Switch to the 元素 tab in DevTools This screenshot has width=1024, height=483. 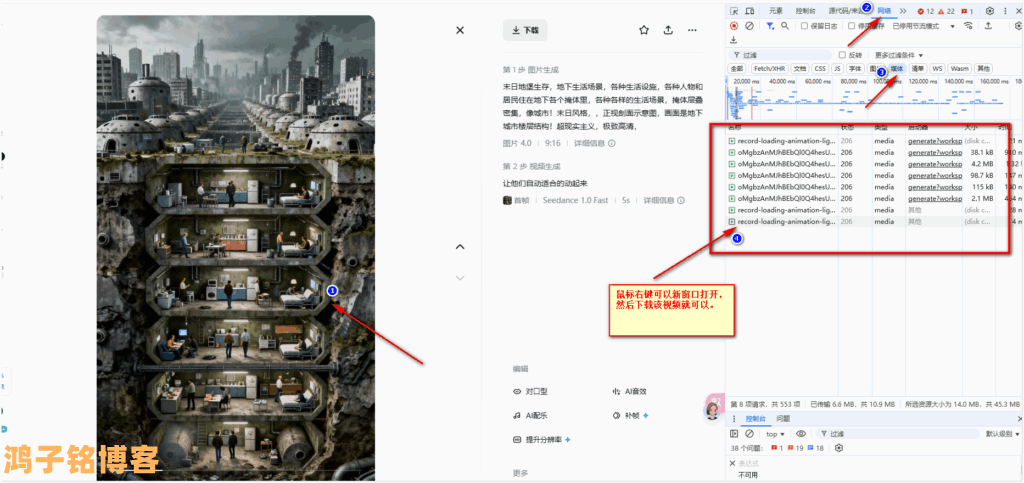pos(775,11)
